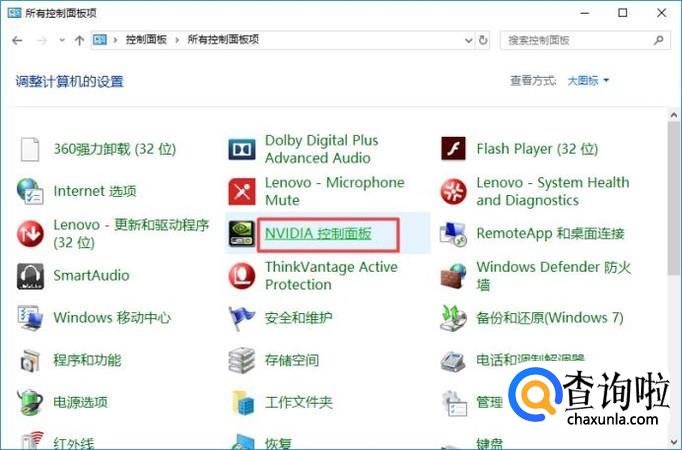The width and height of the screenshot is (682, 450).
Task: Click the 电源选项 battery icon
Action: [30, 402]
